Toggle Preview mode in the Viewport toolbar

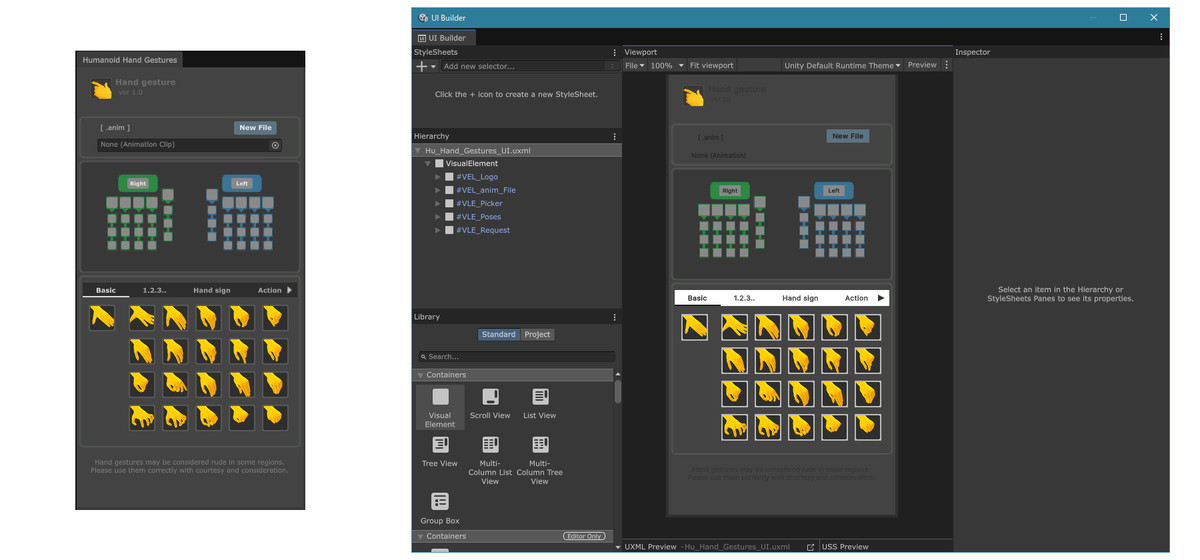(922, 65)
